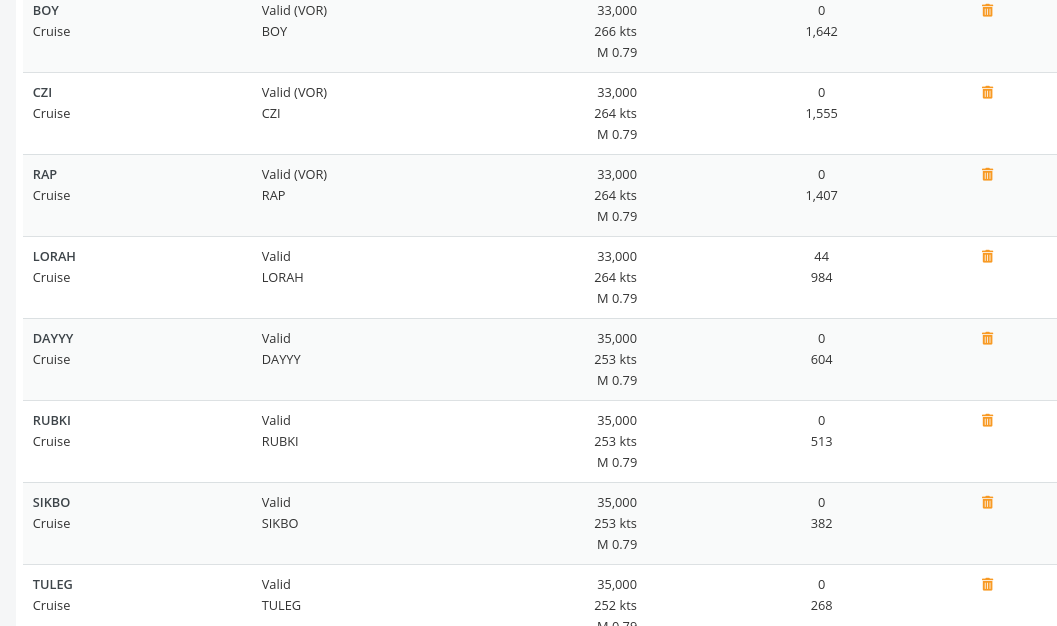Select the RAP waypoint name
1057x626 pixels.
pyautogui.click(x=45, y=174)
